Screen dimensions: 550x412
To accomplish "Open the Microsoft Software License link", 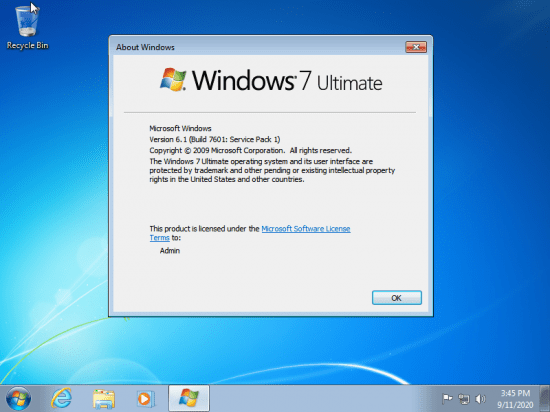I will (x=306, y=229).
